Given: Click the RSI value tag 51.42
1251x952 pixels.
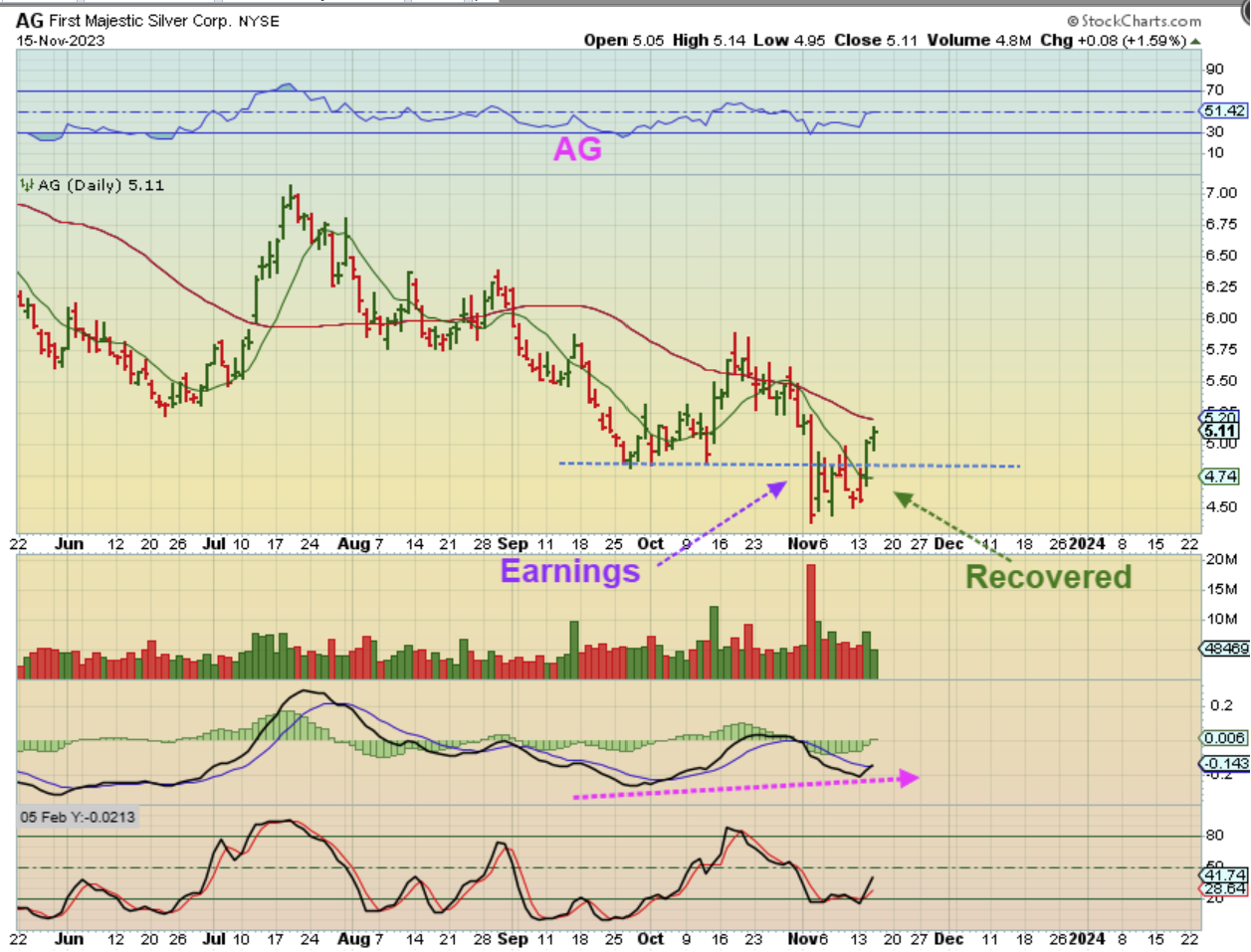Looking at the screenshot, I should (x=1224, y=110).
